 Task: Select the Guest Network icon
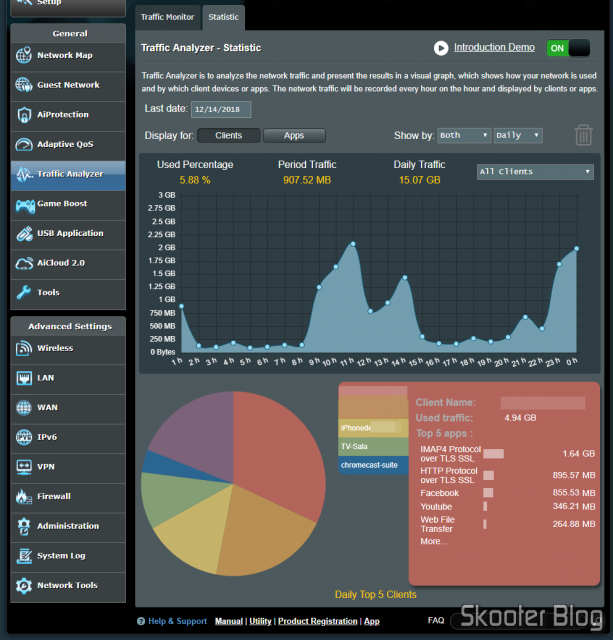(x=24, y=85)
